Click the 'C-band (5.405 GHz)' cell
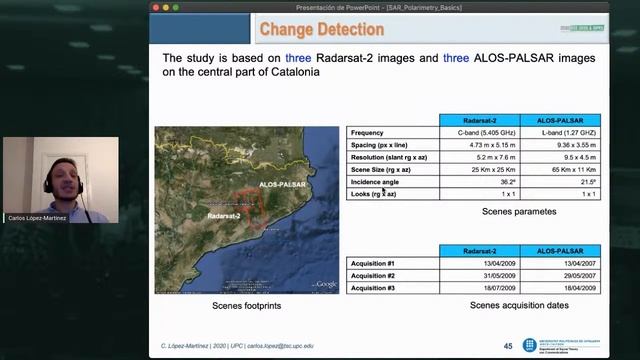 [x=480, y=133]
